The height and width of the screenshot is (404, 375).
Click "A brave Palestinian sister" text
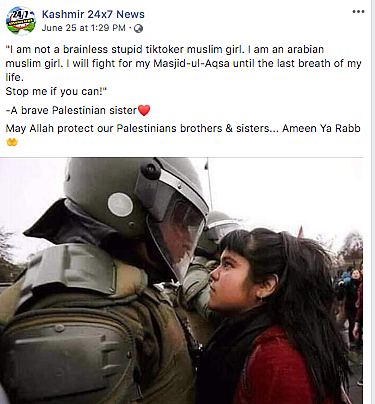74,110
